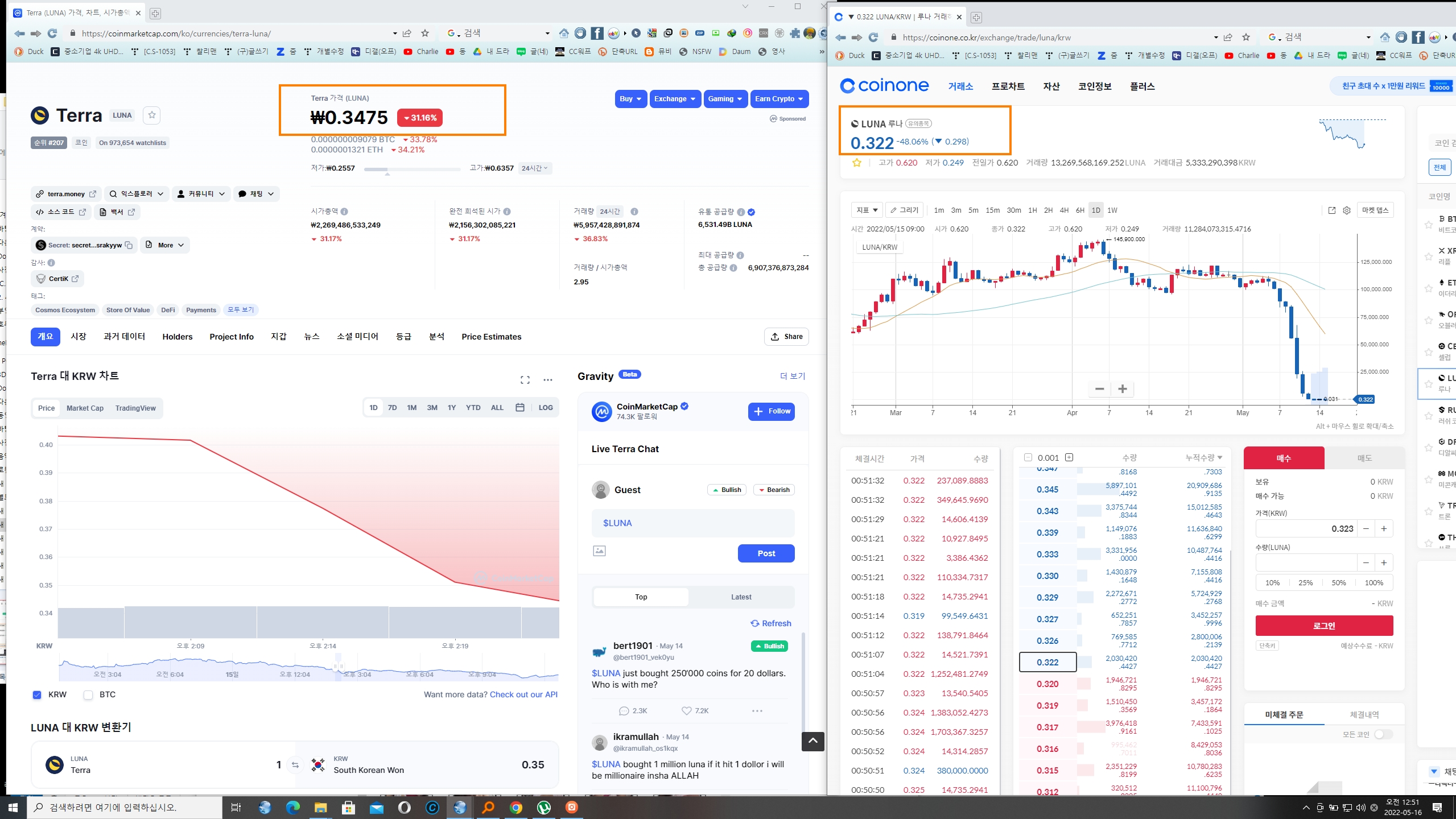
Task: Decrease LUNA quantity with minus stepper
Action: pyautogui.click(x=1366, y=563)
